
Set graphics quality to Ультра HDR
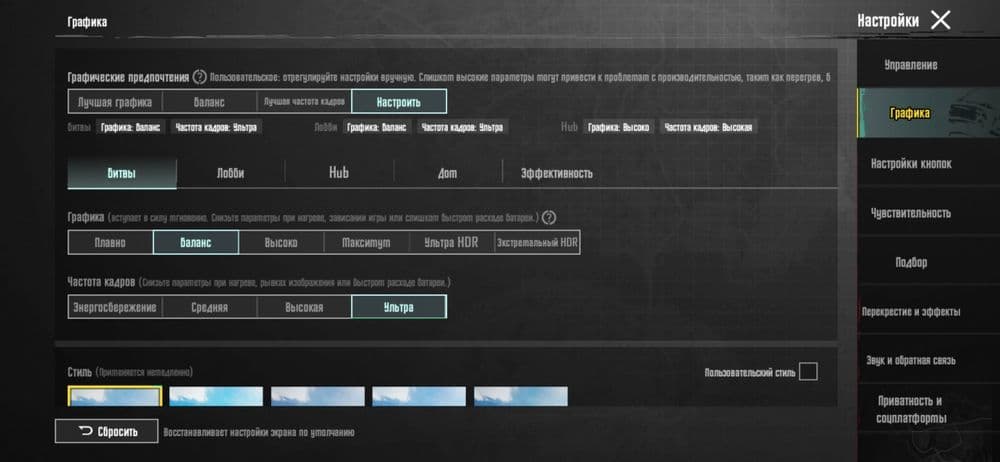pos(452,242)
